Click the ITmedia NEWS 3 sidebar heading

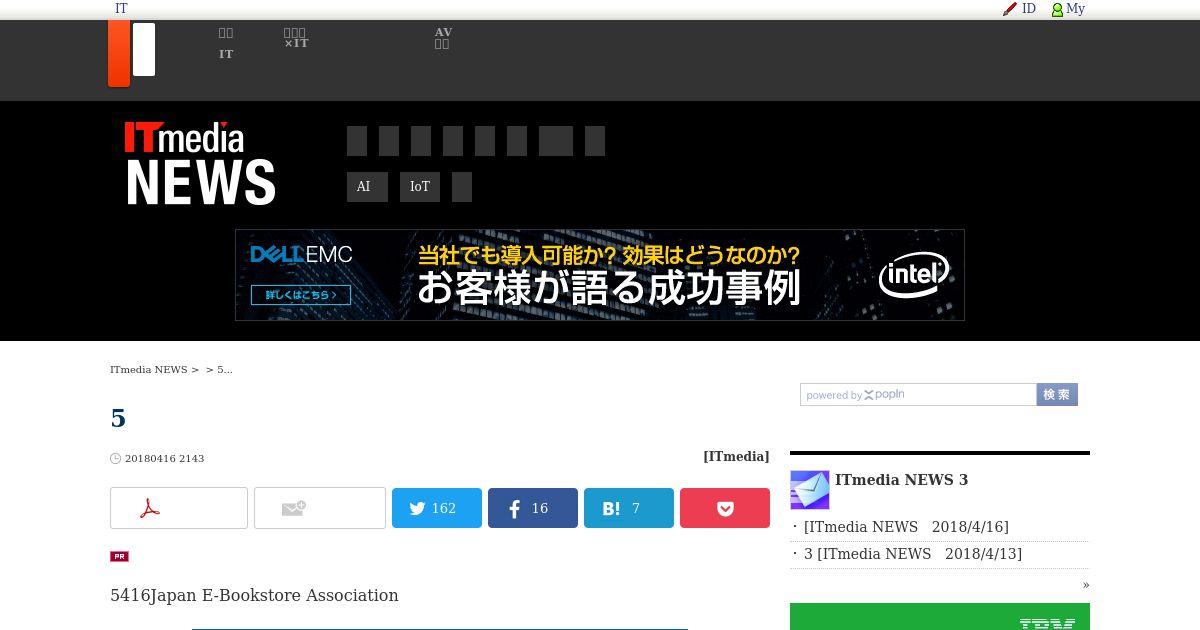pos(901,480)
